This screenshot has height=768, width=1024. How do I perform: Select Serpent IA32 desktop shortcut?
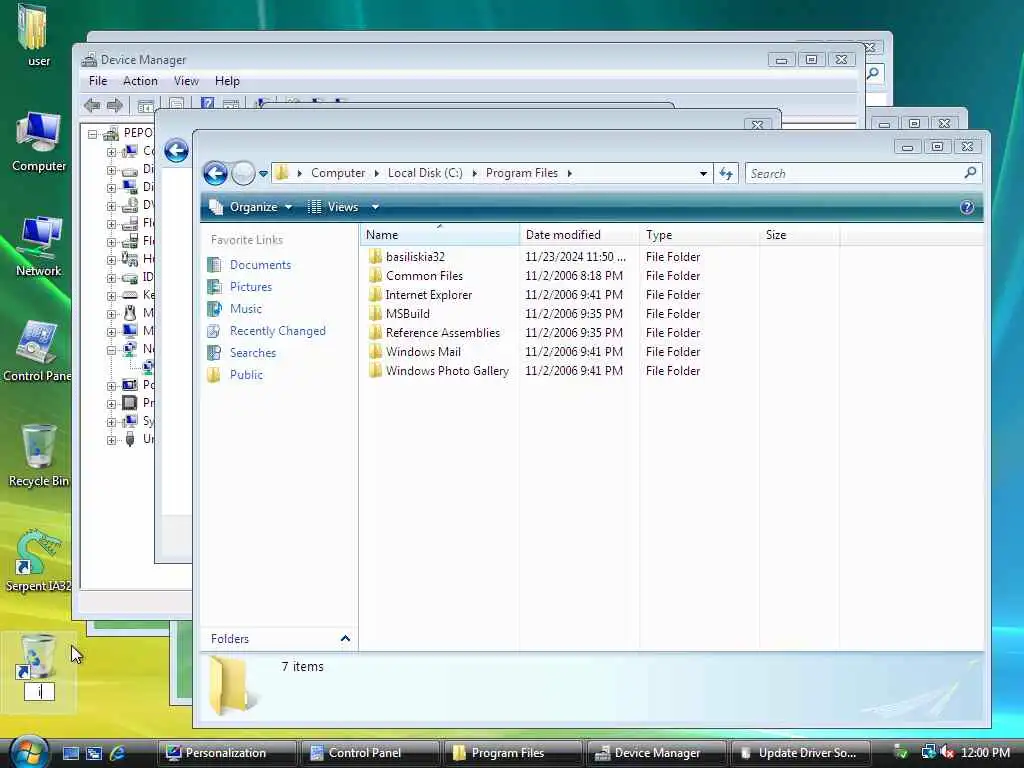pyautogui.click(x=38, y=562)
